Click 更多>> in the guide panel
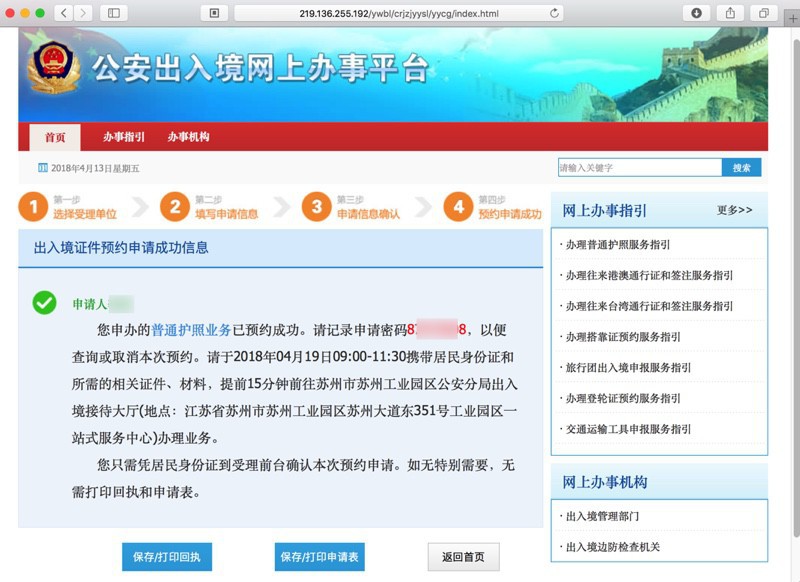The height and width of the screenshot is (582, 800). click(734, 210)
